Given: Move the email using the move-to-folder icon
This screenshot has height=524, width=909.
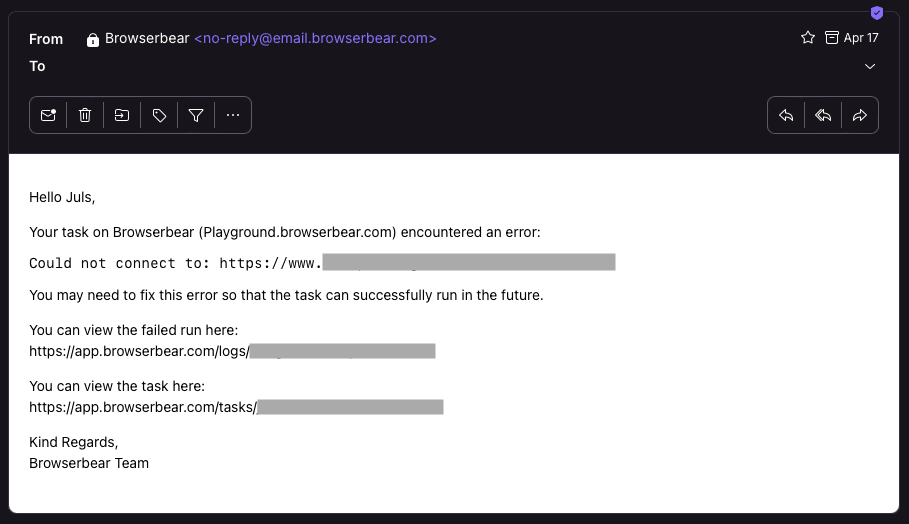Looking at the screenshot, I should 122,115.
